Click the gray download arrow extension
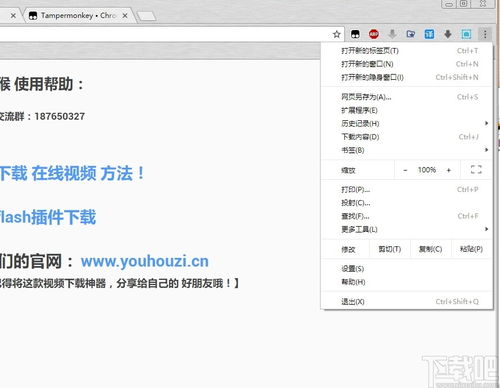This screenshot has width=500, height=388. click(x=392, y=34)
